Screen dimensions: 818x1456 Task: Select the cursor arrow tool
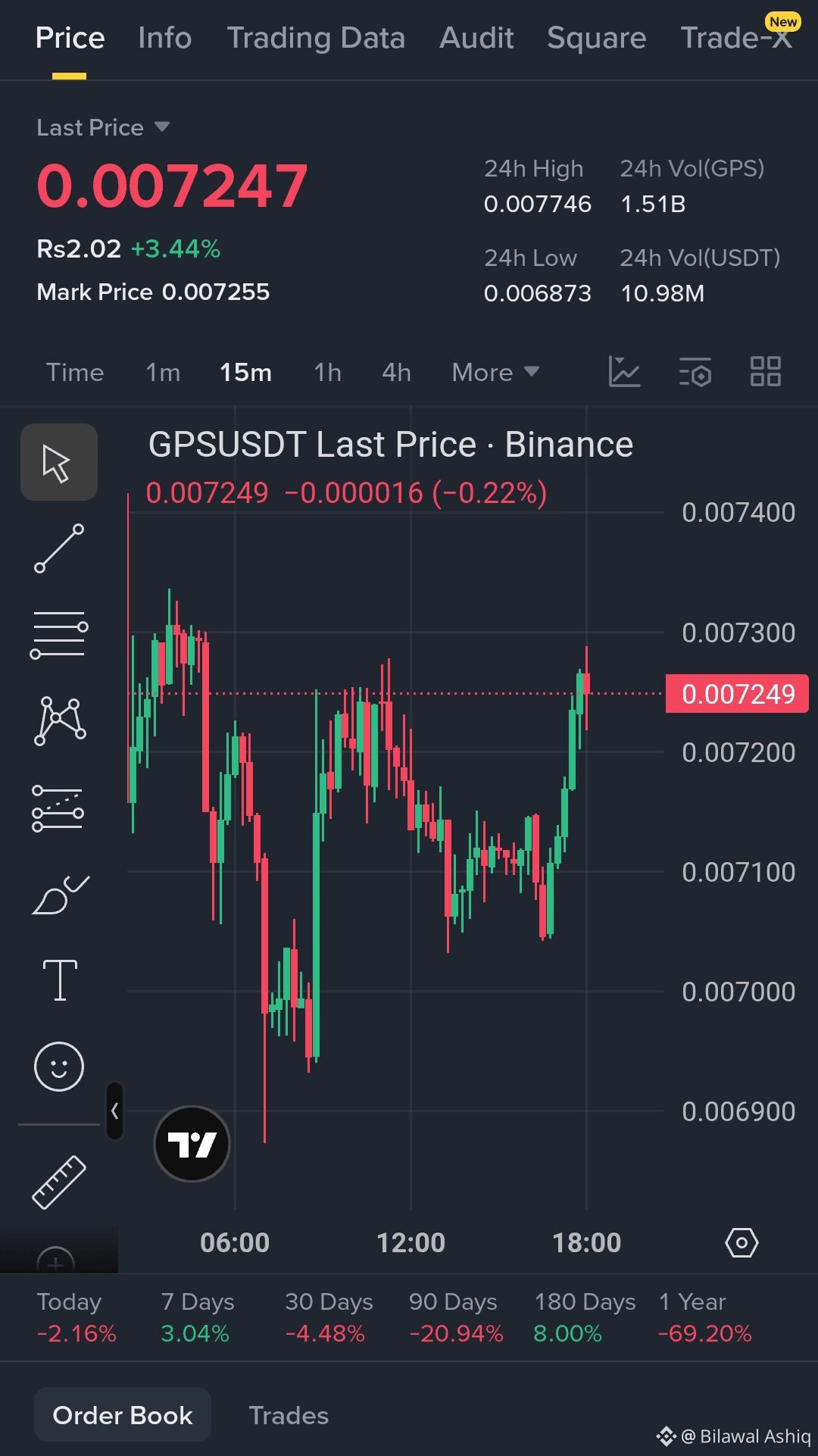pyautogui.click(x=58, y=462)
